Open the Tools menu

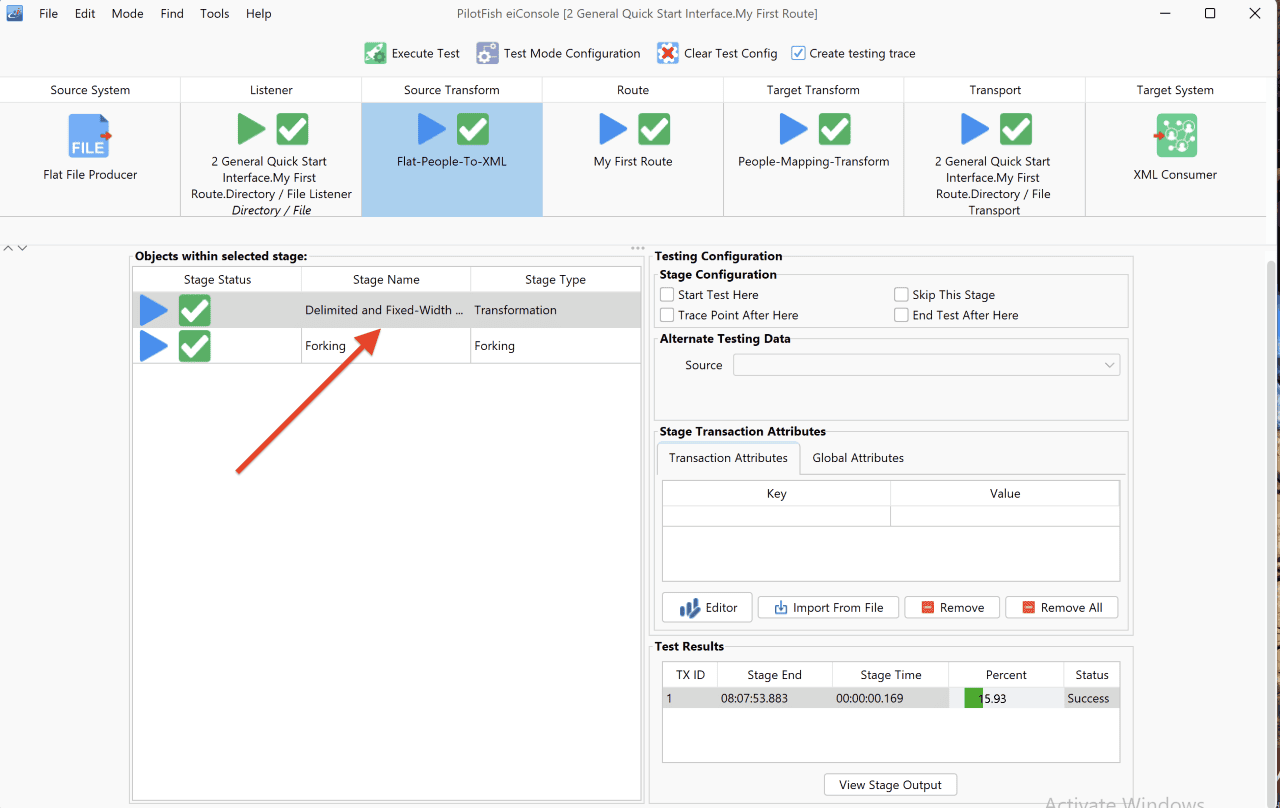tap(214, 14)
